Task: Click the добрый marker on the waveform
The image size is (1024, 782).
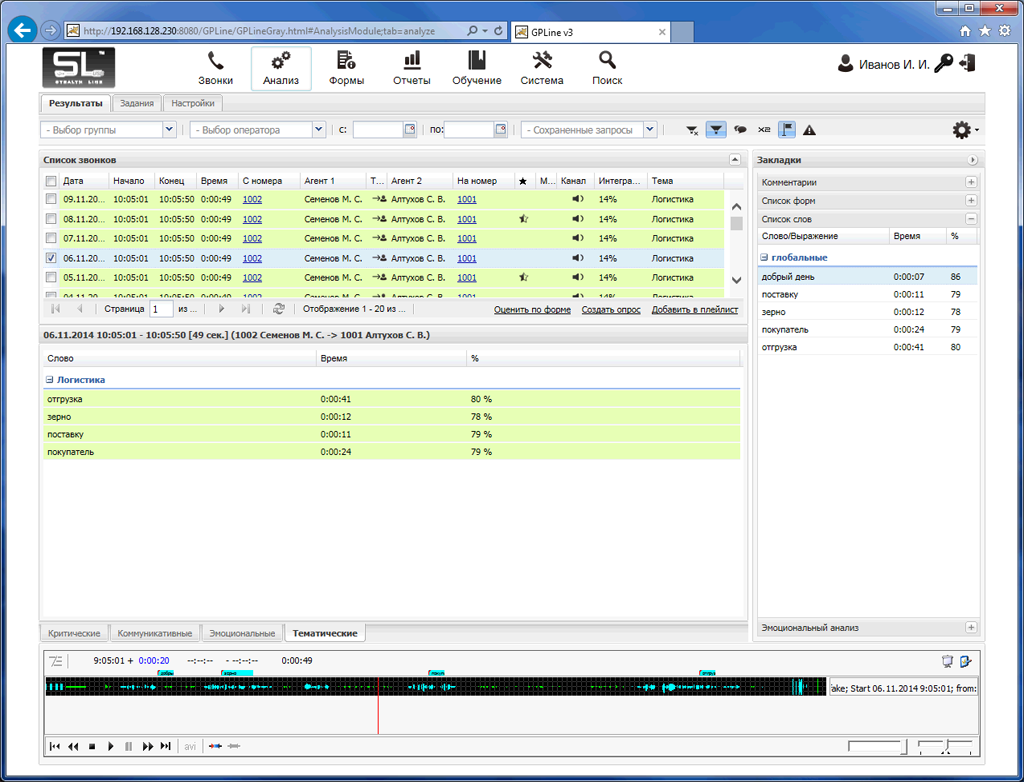Action: tap(166, 673)
